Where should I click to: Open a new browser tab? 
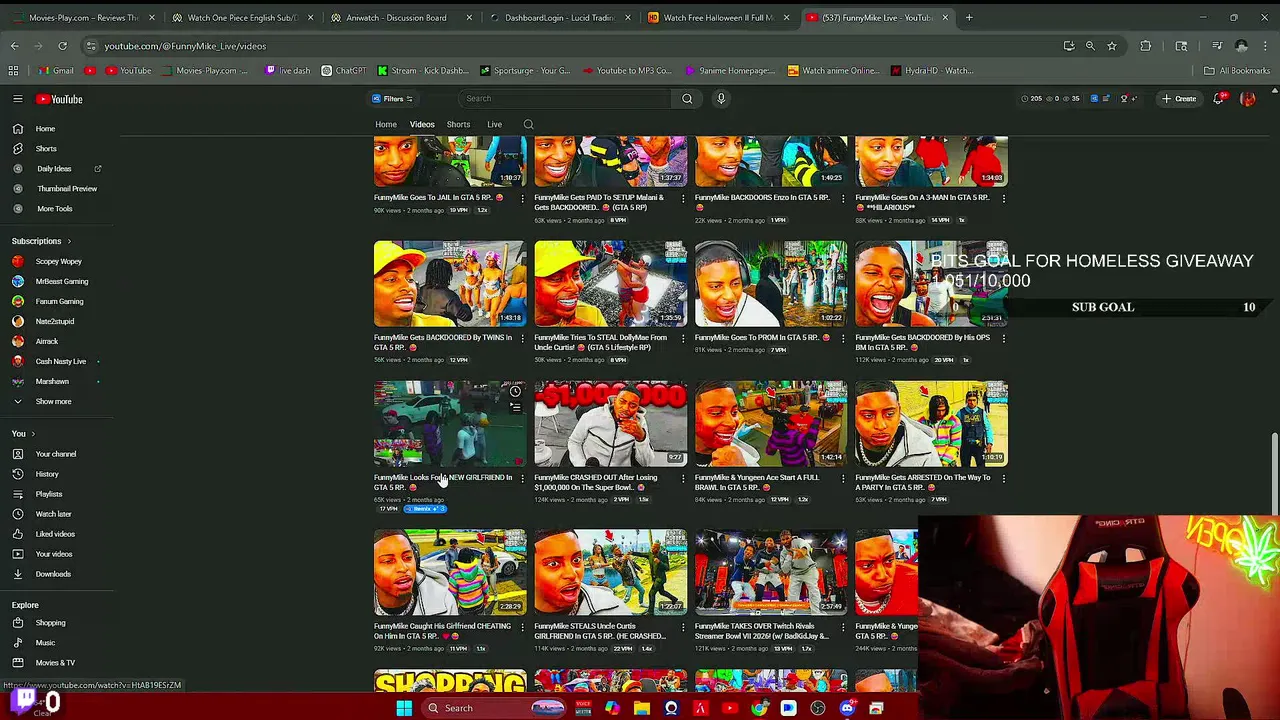pos(969,17)
